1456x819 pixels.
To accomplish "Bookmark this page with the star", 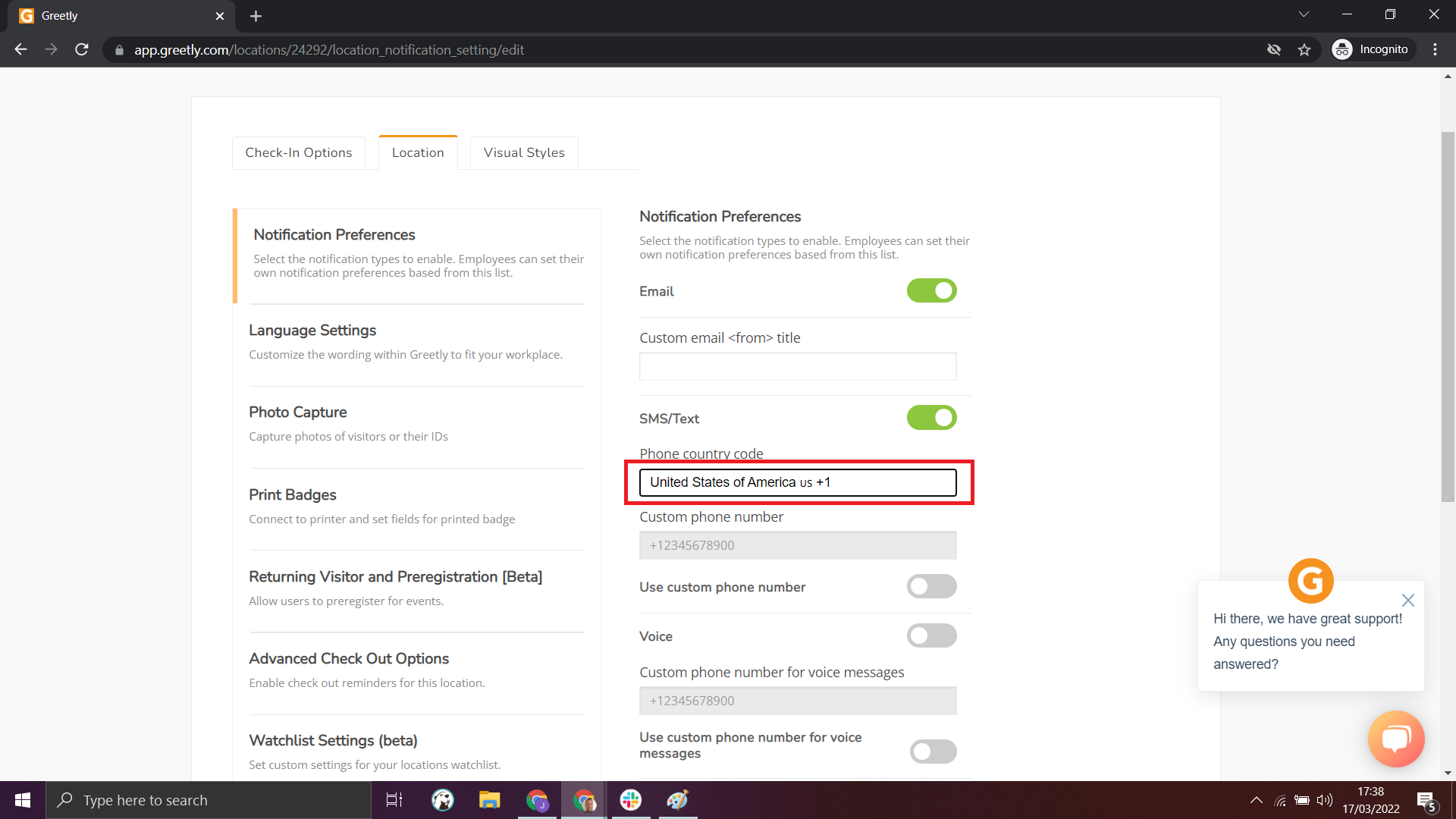I will tap(1304, 49).
